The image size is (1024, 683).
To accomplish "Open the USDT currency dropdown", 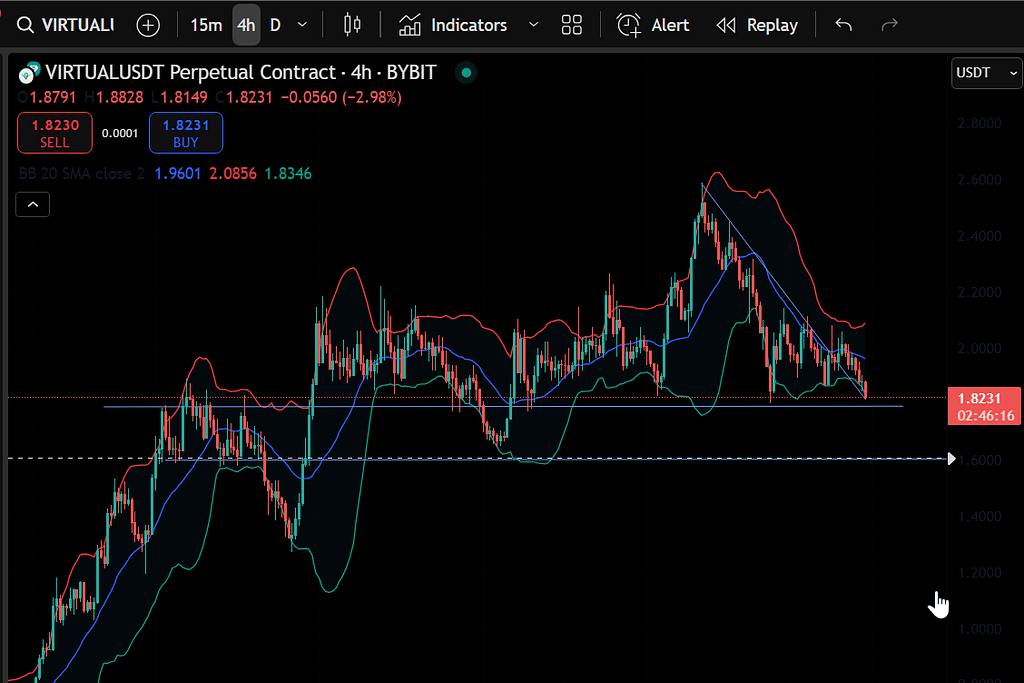I will pos(986,72).
